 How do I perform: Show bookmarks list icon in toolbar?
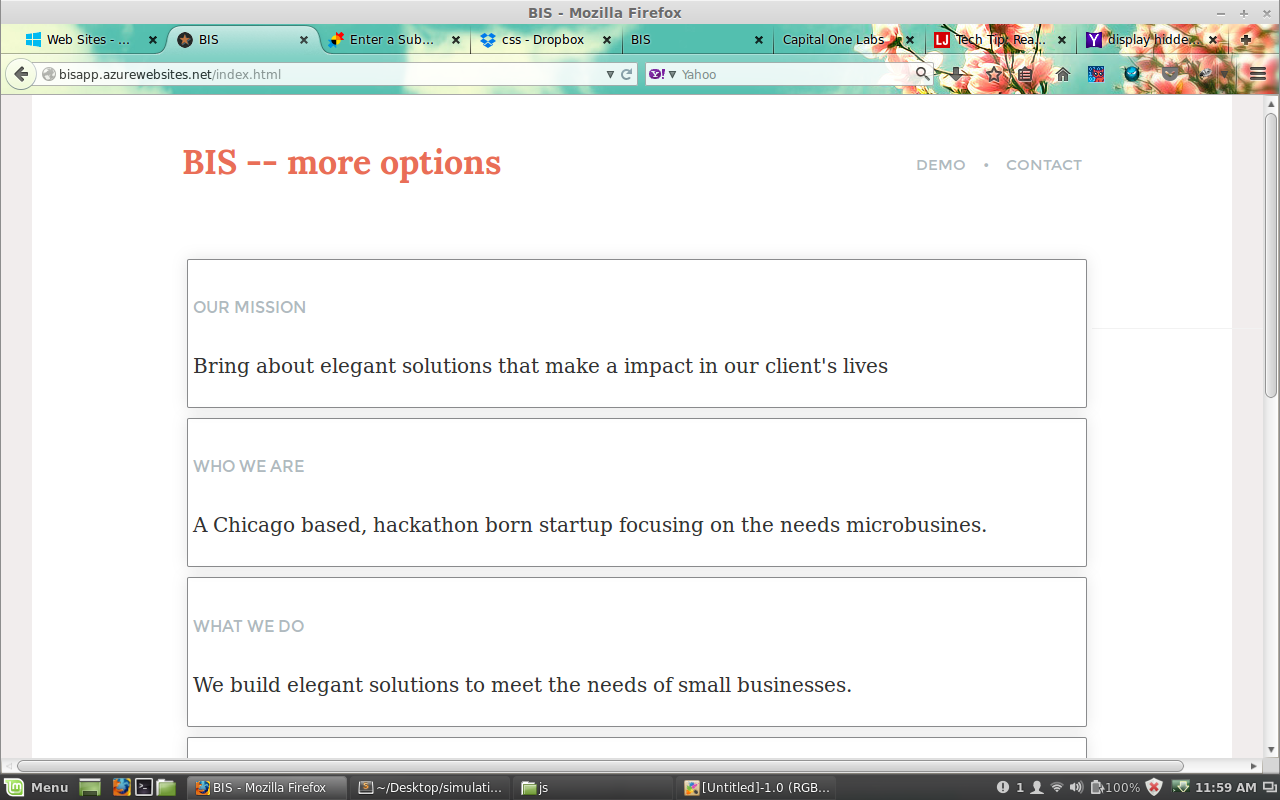pyautogui.click(x=1025, y=74)
